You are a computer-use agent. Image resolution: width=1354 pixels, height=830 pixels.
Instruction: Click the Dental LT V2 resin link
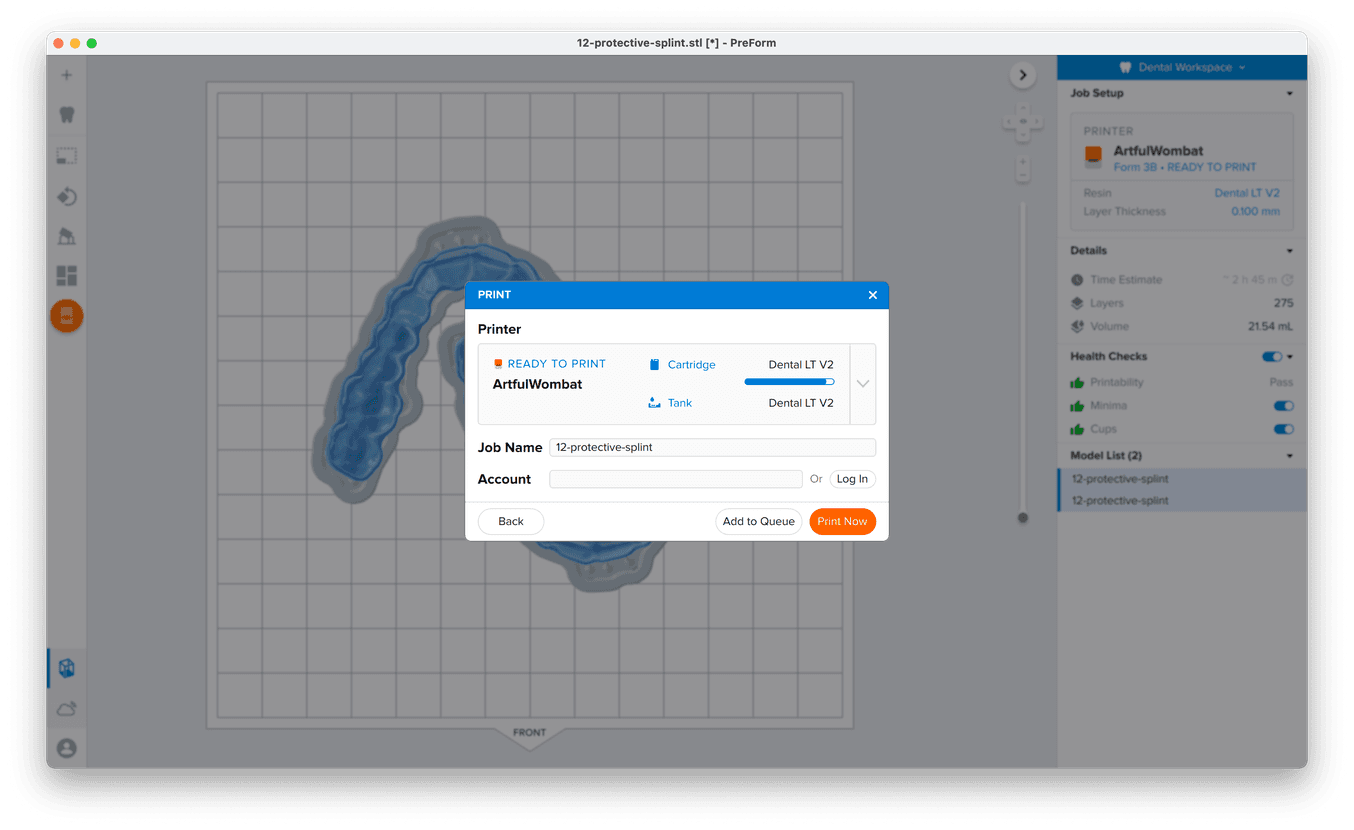pyautogui.click(x=1246, y=193)
